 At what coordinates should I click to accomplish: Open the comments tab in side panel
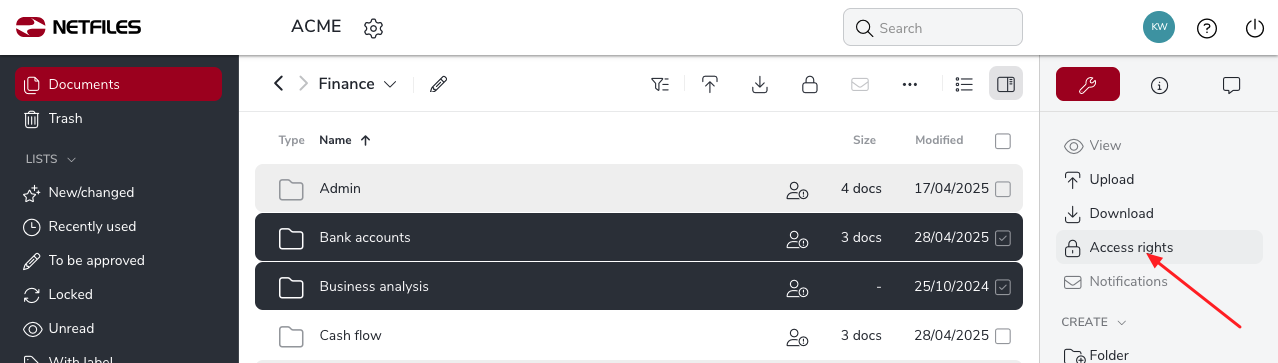(x=1232, y=85)
